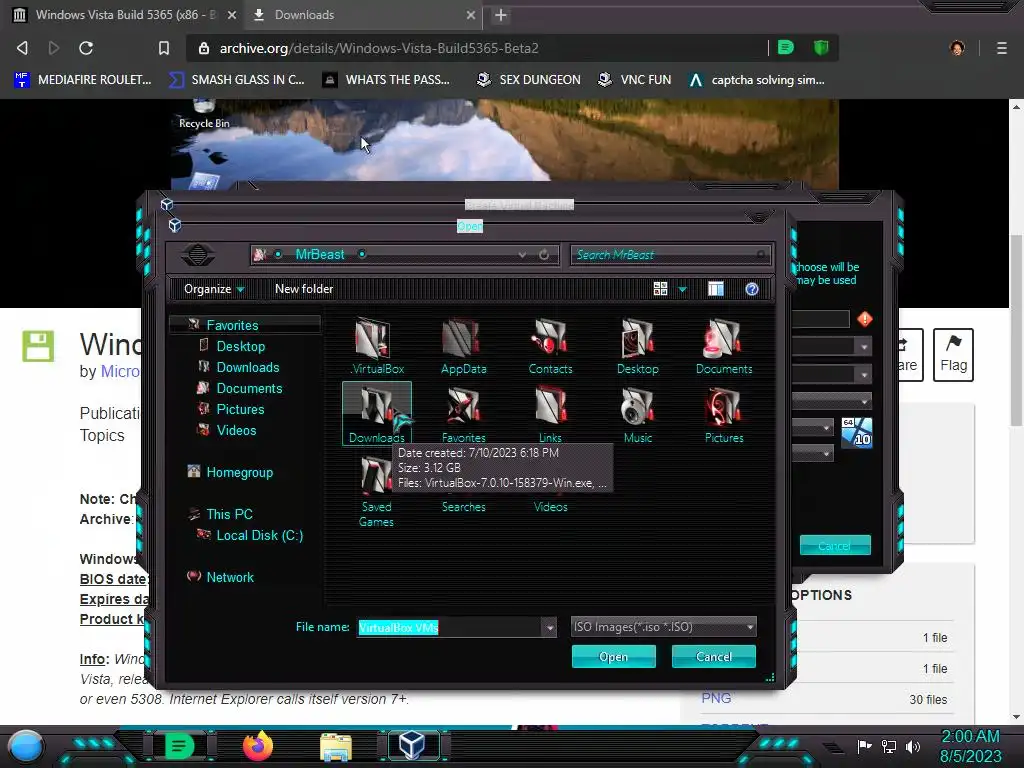Image resolution: width=1024 pixels, height=768 pixels.
Task: Expand the address bar history dropdown
Action: point(522,255)
